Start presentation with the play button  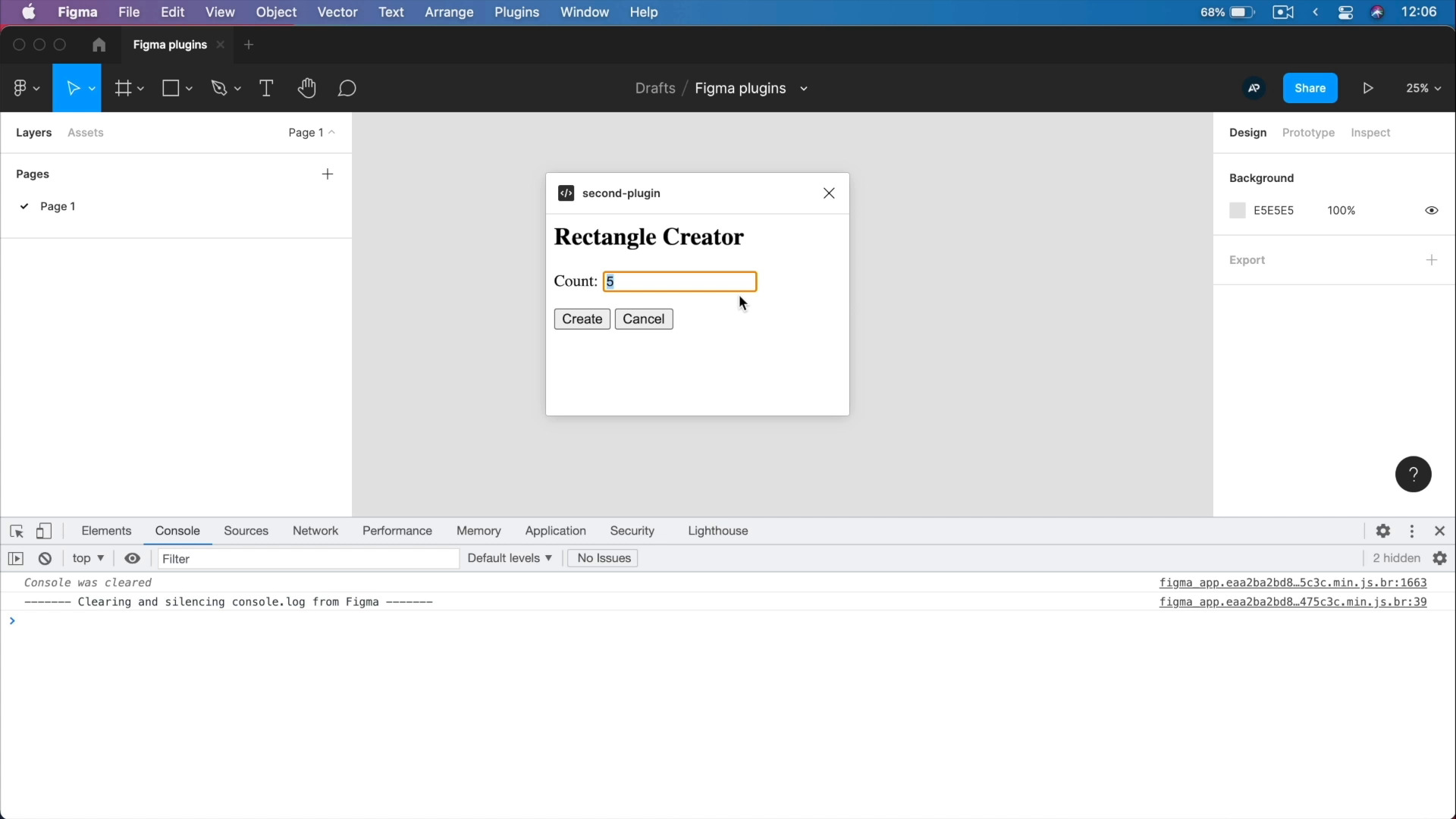point(1367,88)
